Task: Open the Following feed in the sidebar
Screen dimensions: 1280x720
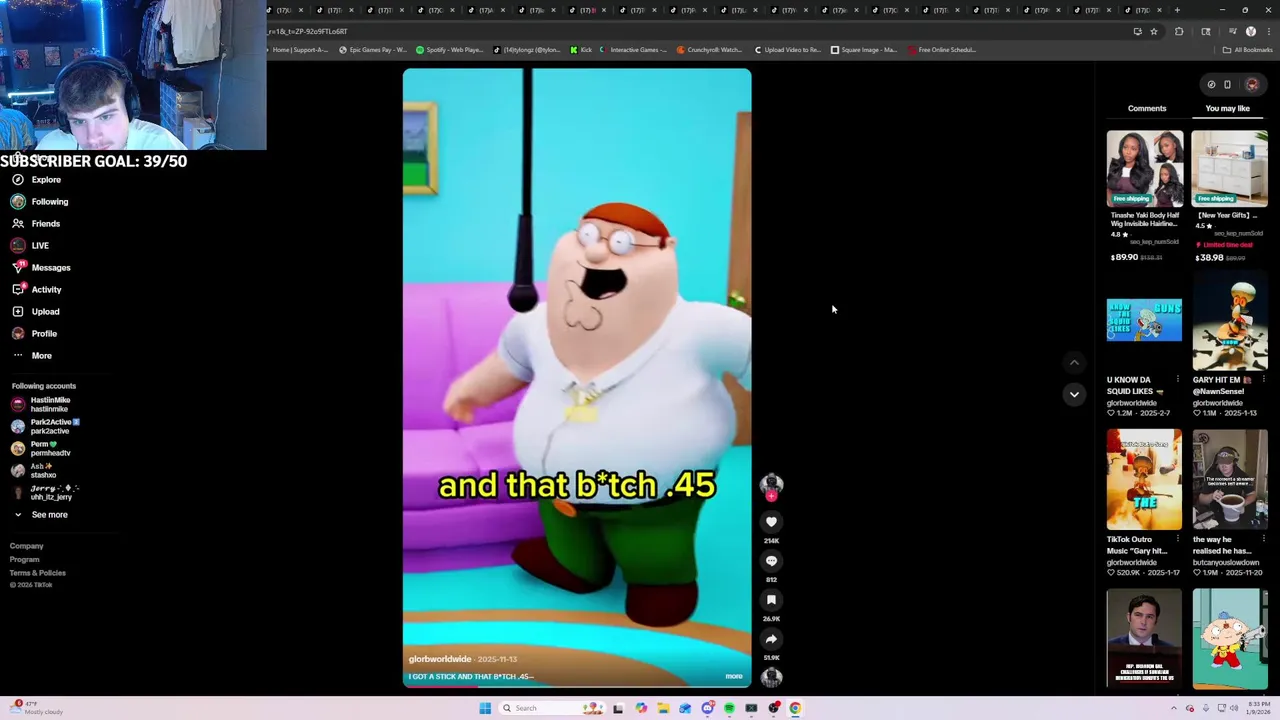Action: coord(40,202)
